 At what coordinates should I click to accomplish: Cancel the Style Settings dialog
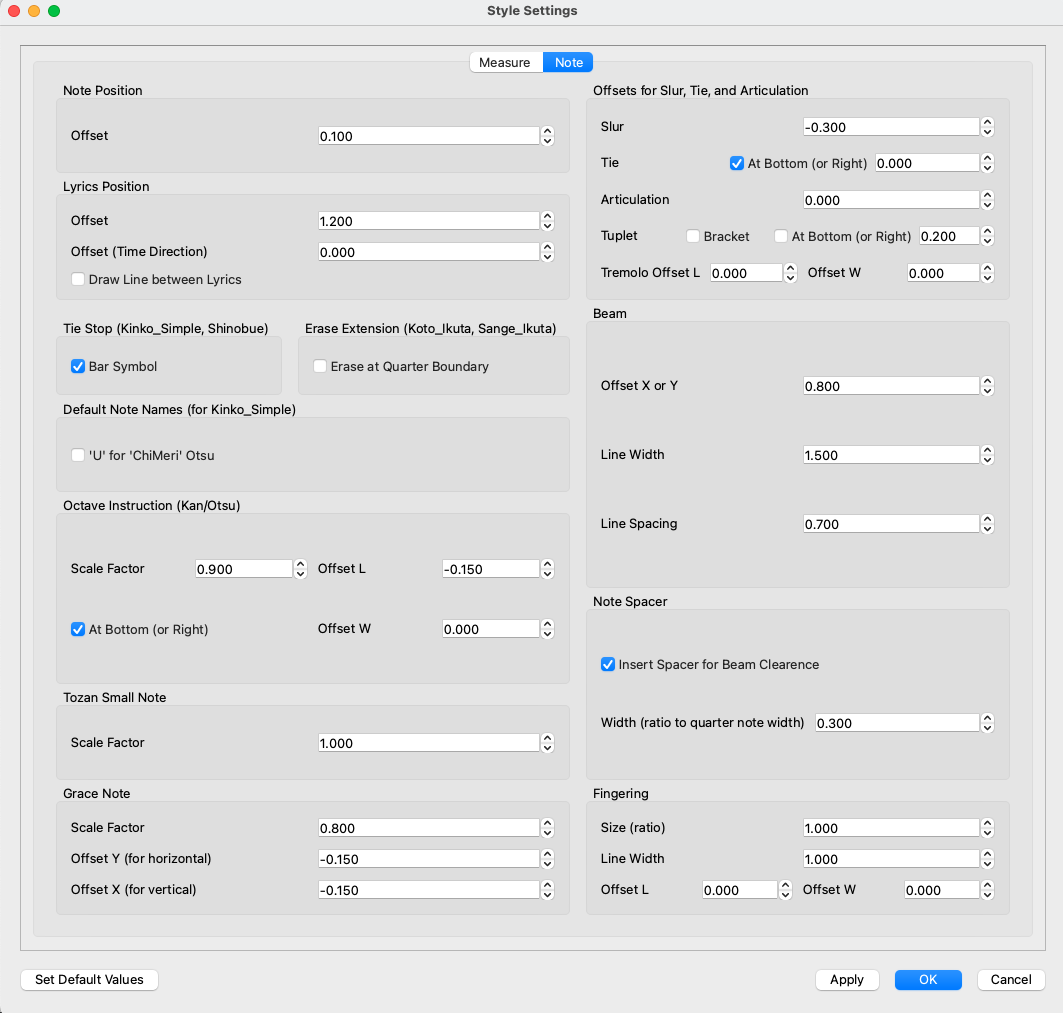point(1011,980)
